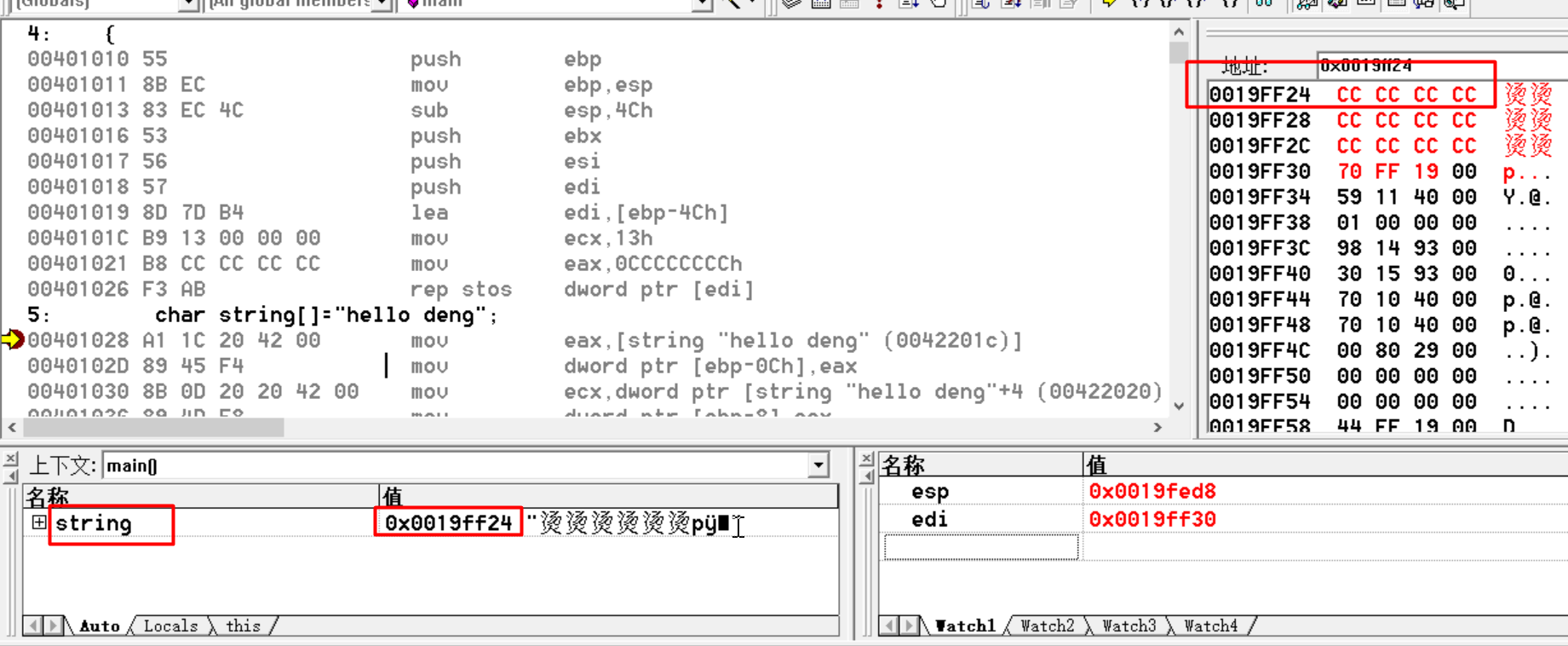Click the disassembly scrollbar down arrow
Viewport: 1568px width, 646px height.
point(1179,406)
